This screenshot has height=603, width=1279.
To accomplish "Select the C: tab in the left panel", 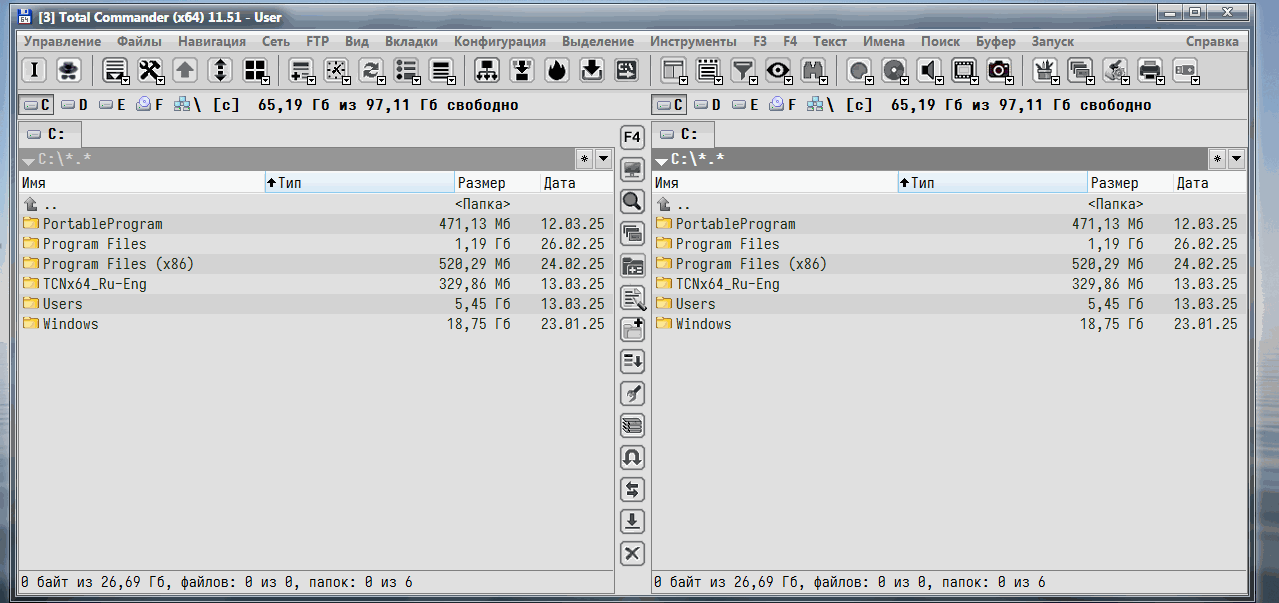I will tap(50, 134).
